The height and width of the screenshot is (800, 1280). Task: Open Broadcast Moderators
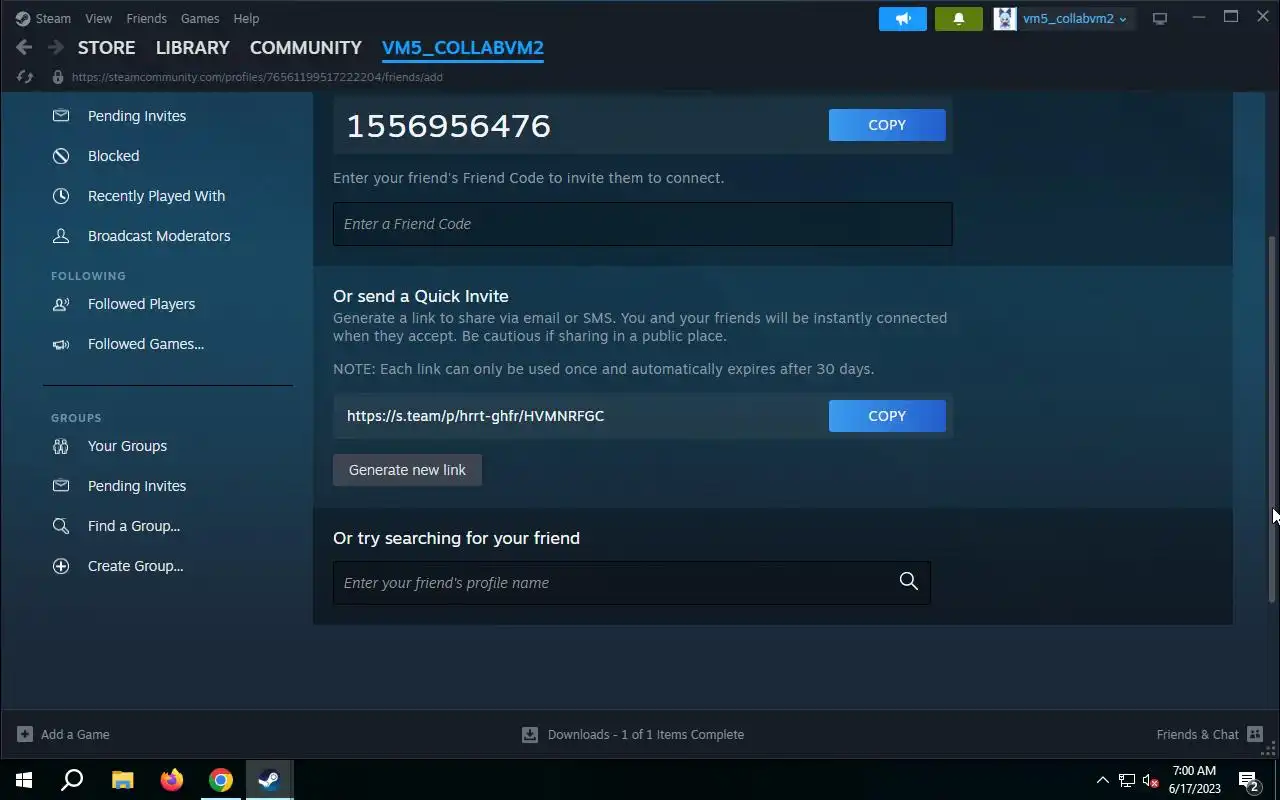click(159, 236)
